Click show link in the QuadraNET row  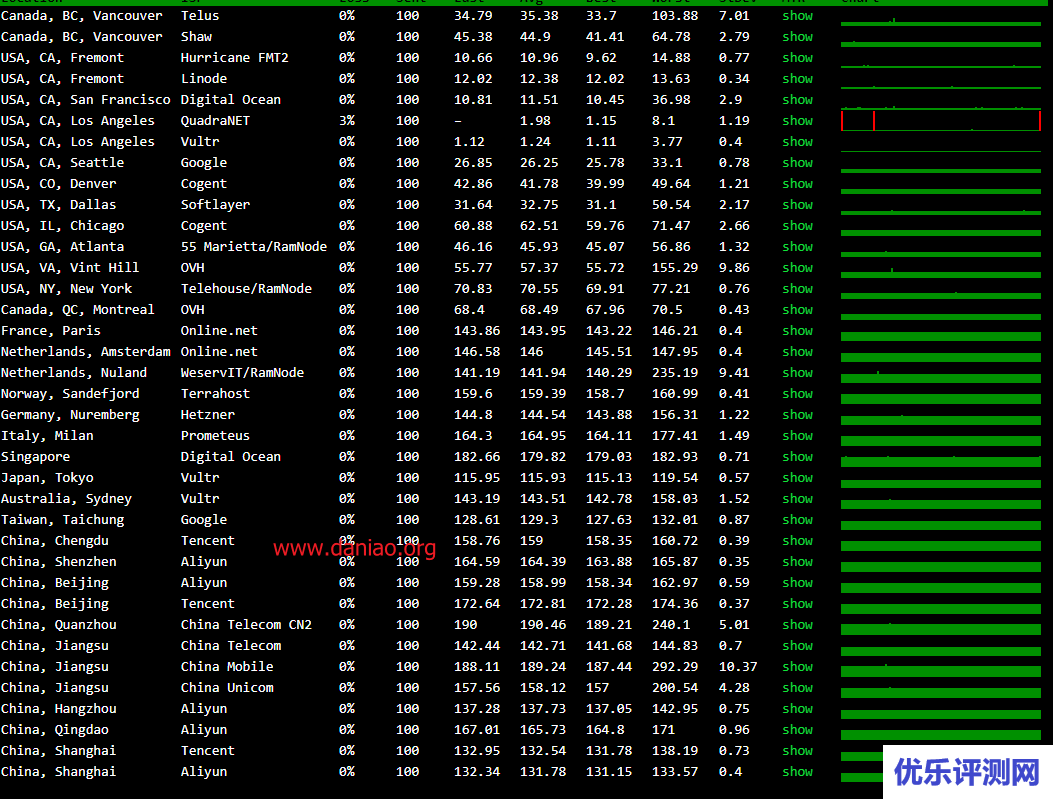point(797,121)
